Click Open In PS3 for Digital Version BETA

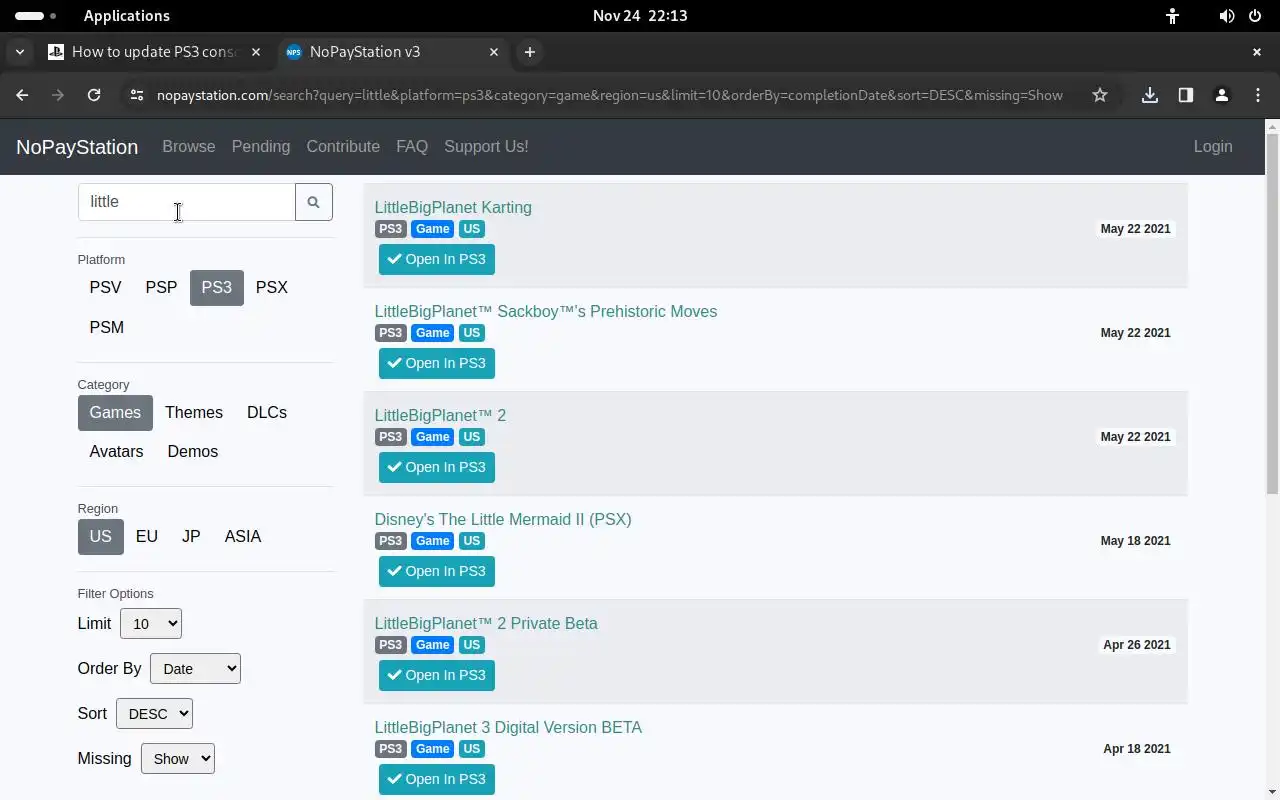pos(437,779)
